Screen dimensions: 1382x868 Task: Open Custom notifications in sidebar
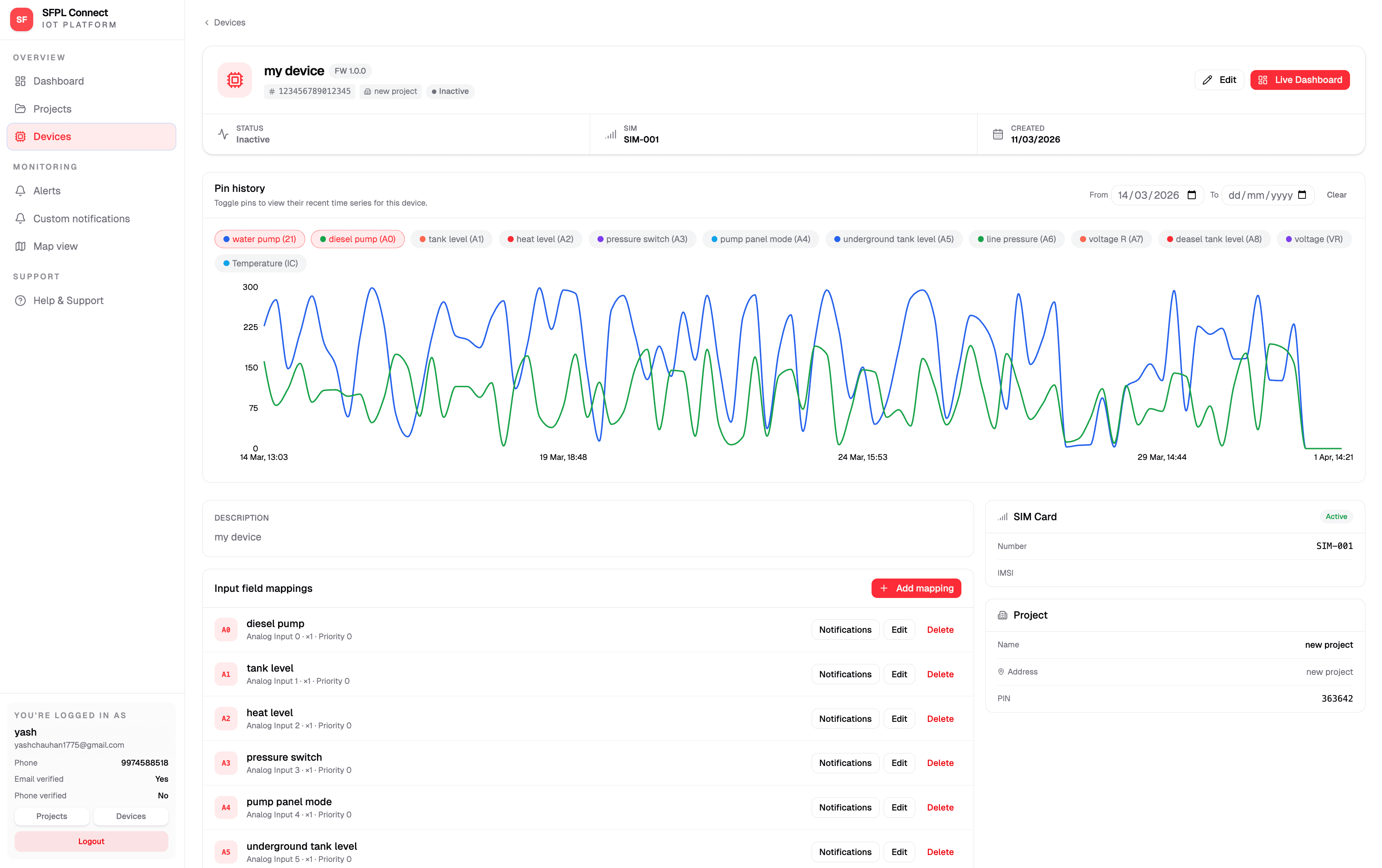click(x=81, y=218)
